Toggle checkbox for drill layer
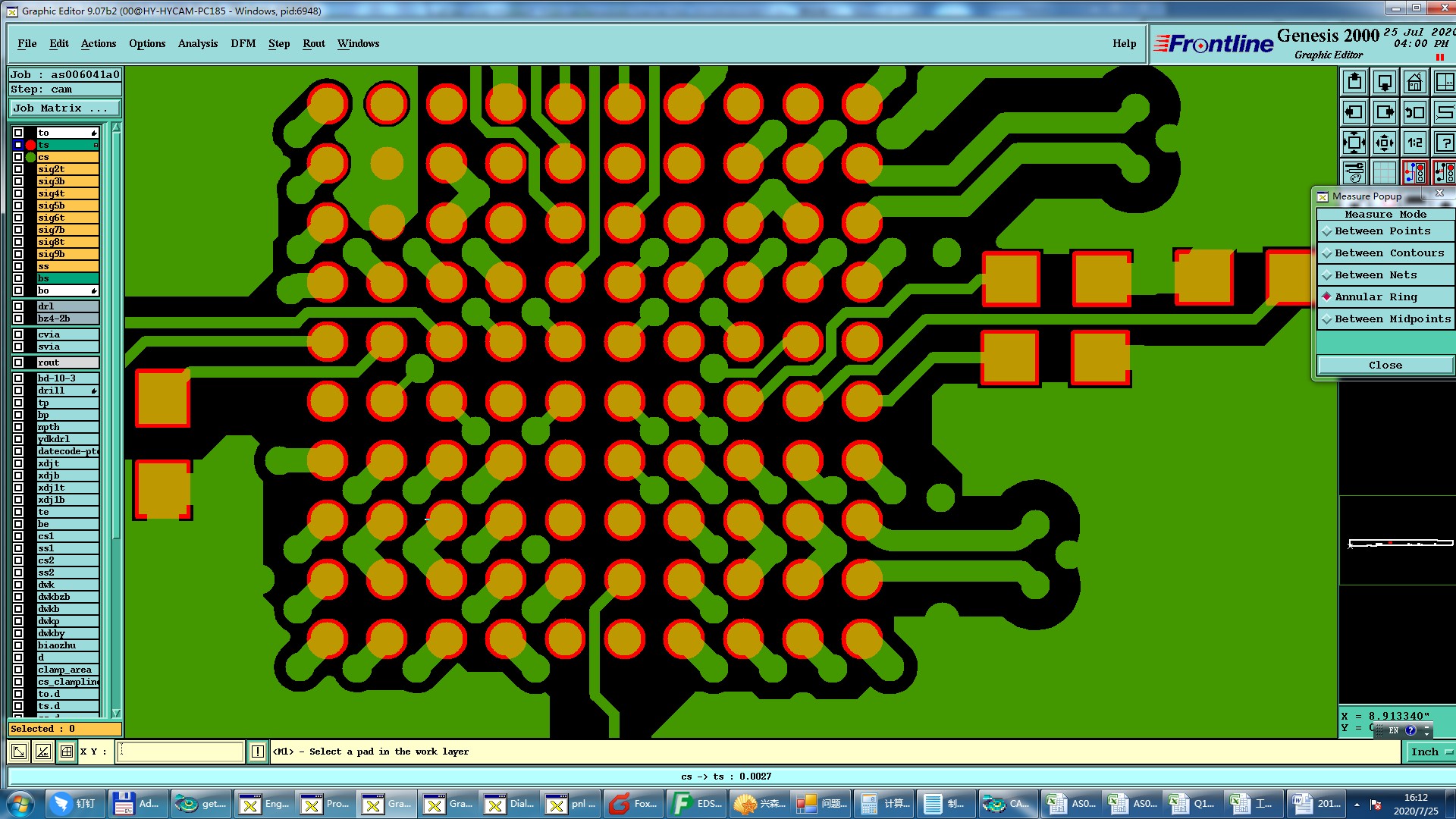Screen dimensions: 1456x819 18,391
